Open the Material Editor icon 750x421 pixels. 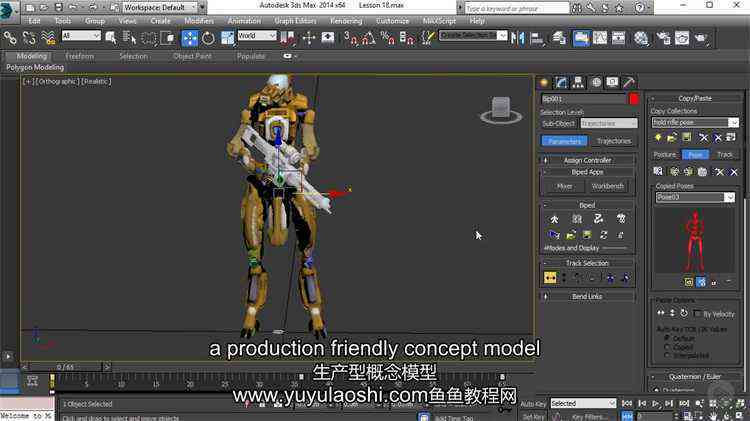[x=641, y=38]
